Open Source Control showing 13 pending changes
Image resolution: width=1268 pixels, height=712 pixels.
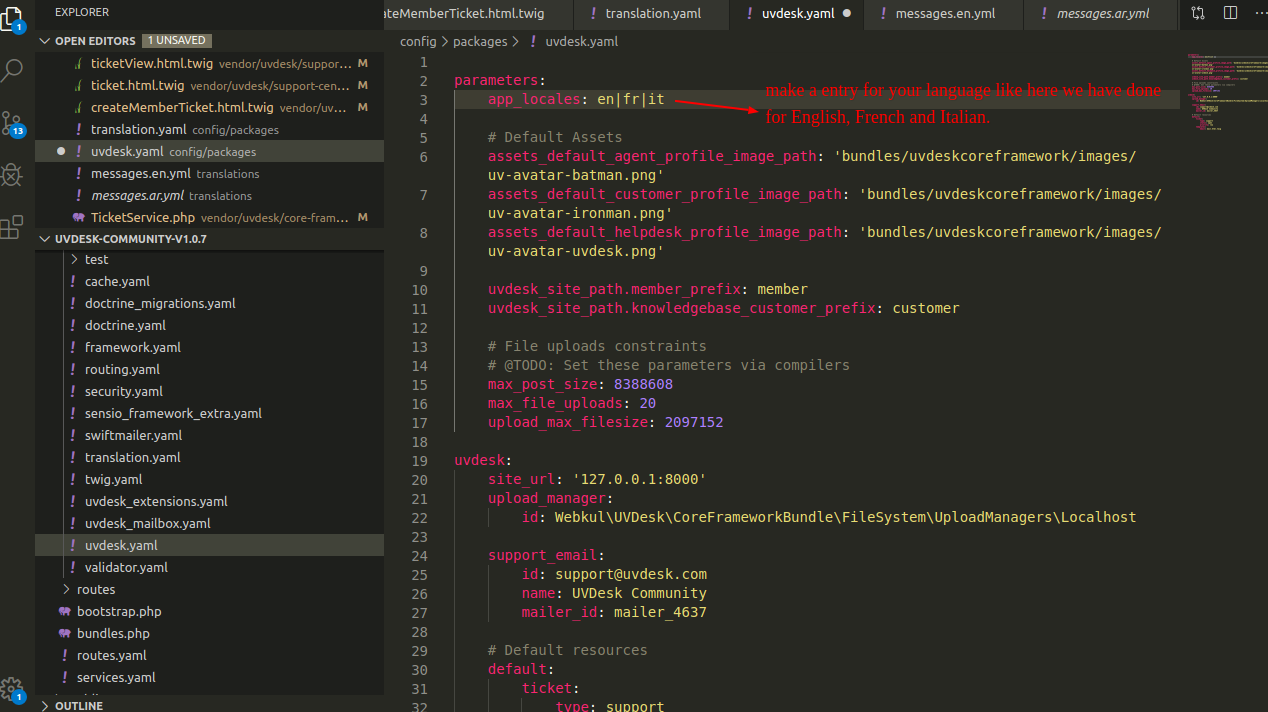pos(13,122)
